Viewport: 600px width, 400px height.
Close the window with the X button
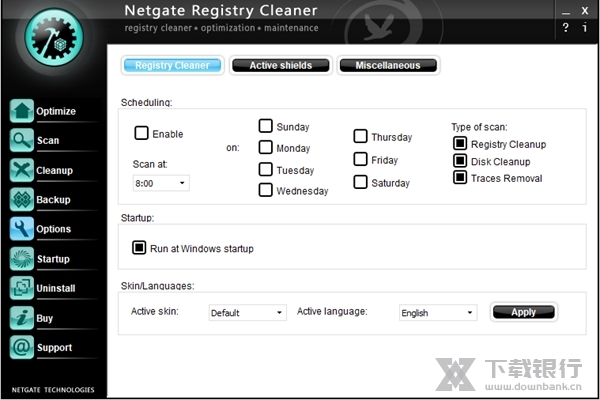click(x=585, y=11)
